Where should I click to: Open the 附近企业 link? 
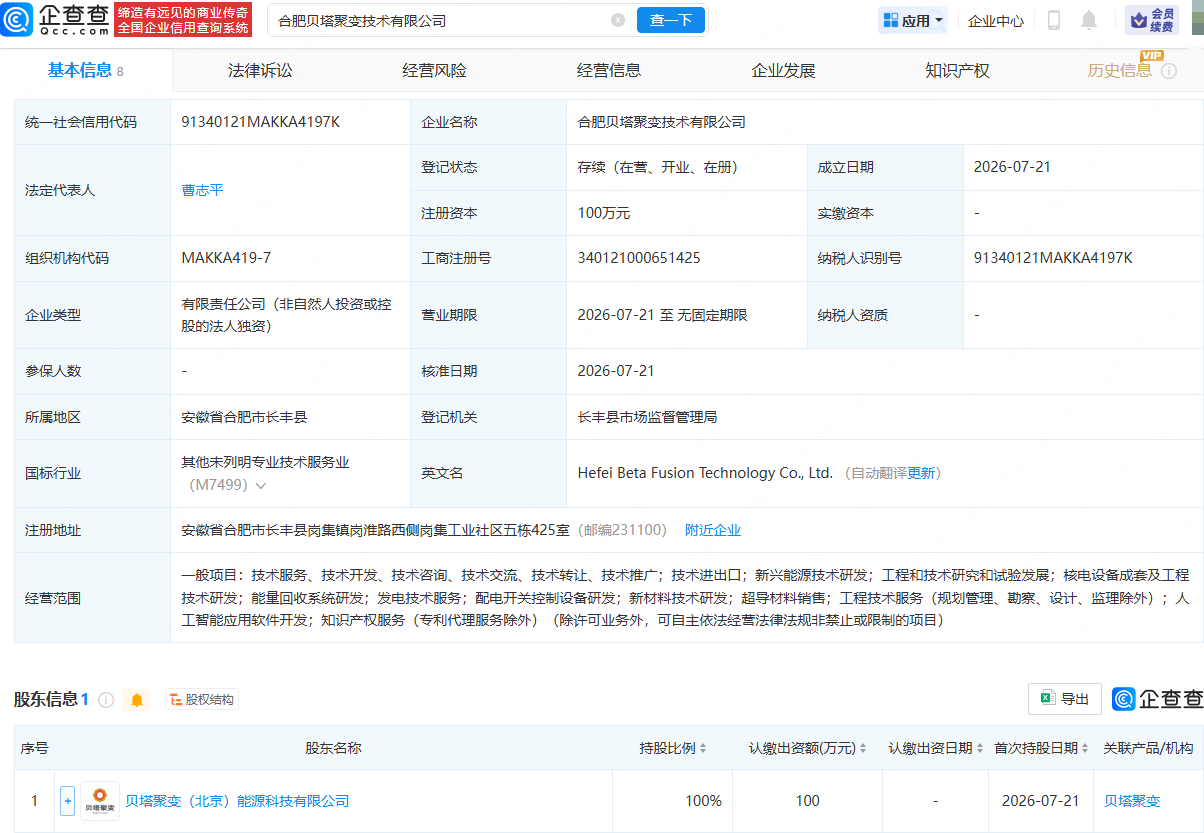(713, 530)
